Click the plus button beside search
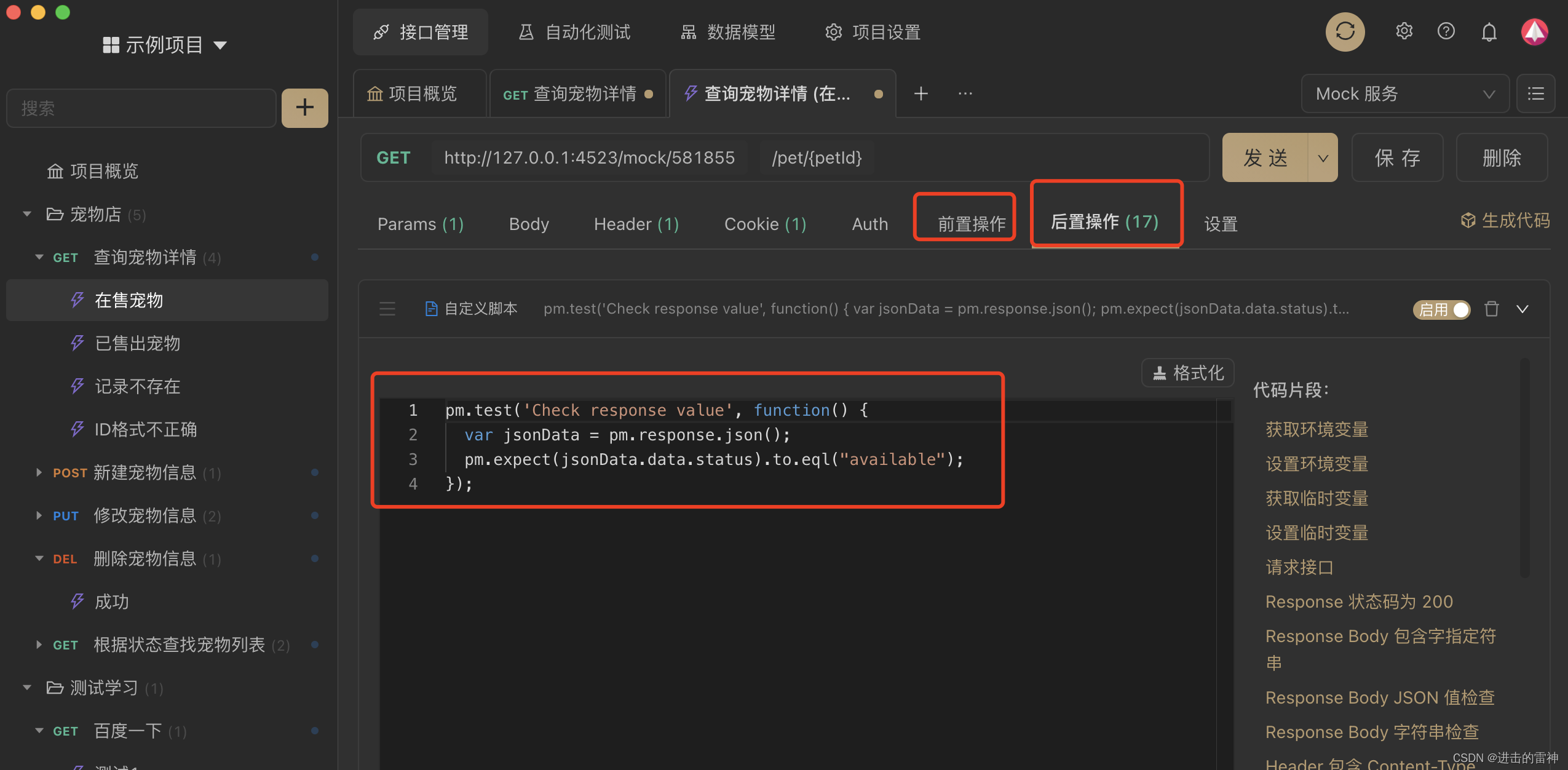Viewport: 1568px width, 770px height. (x=304, y=108)
